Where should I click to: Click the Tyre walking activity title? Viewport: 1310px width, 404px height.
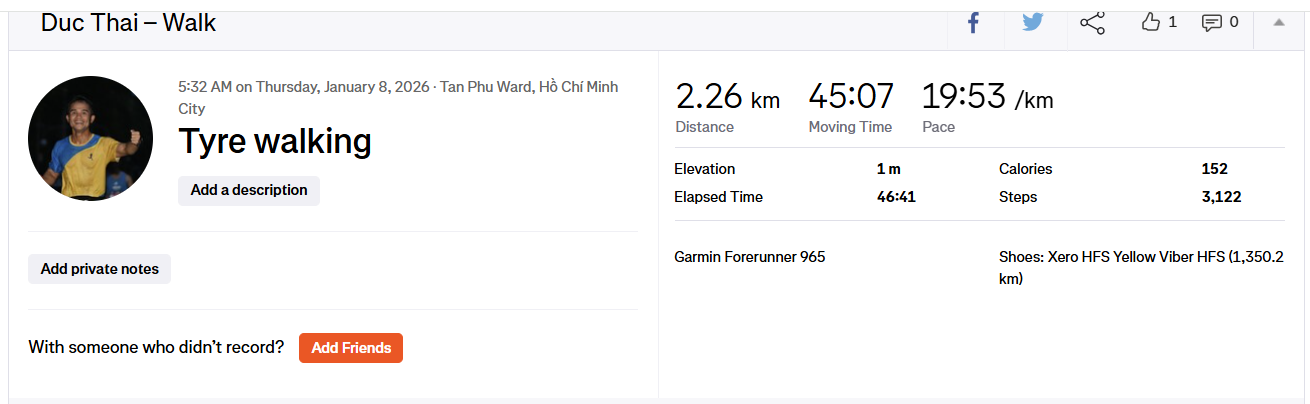coord(275,142)
